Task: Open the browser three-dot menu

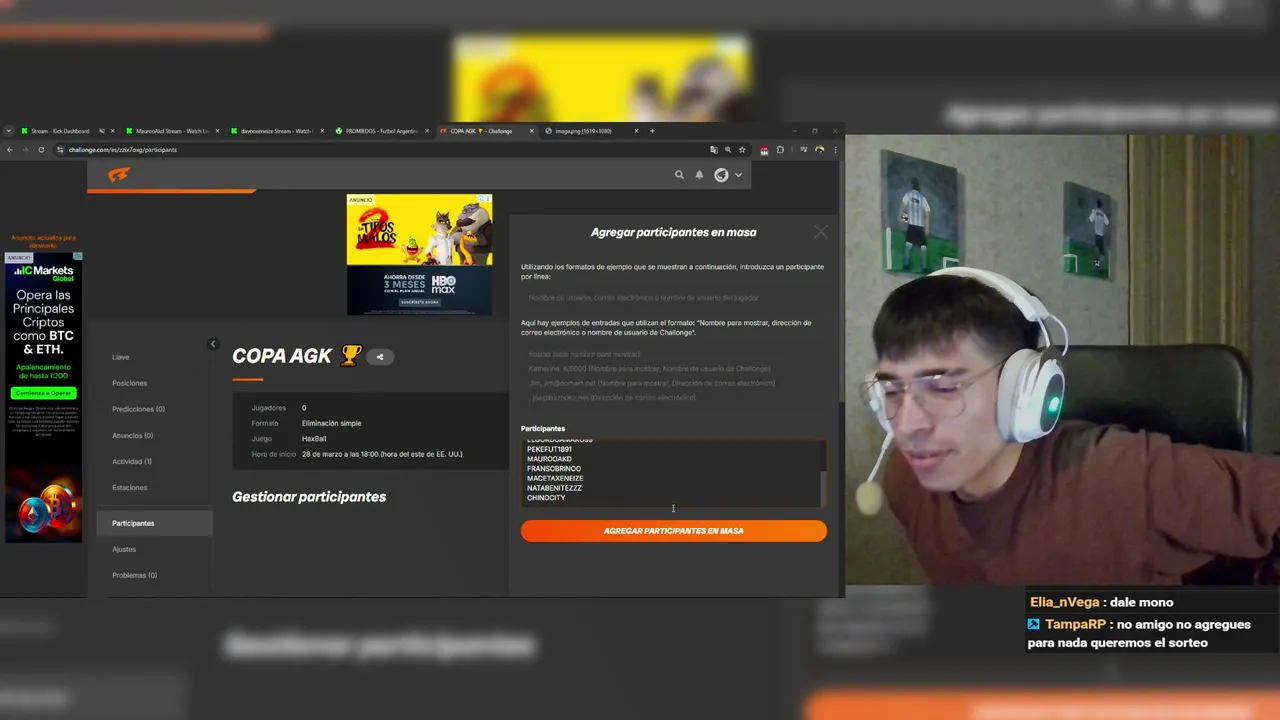Action: pyautogui.click(x=835, y=150)
